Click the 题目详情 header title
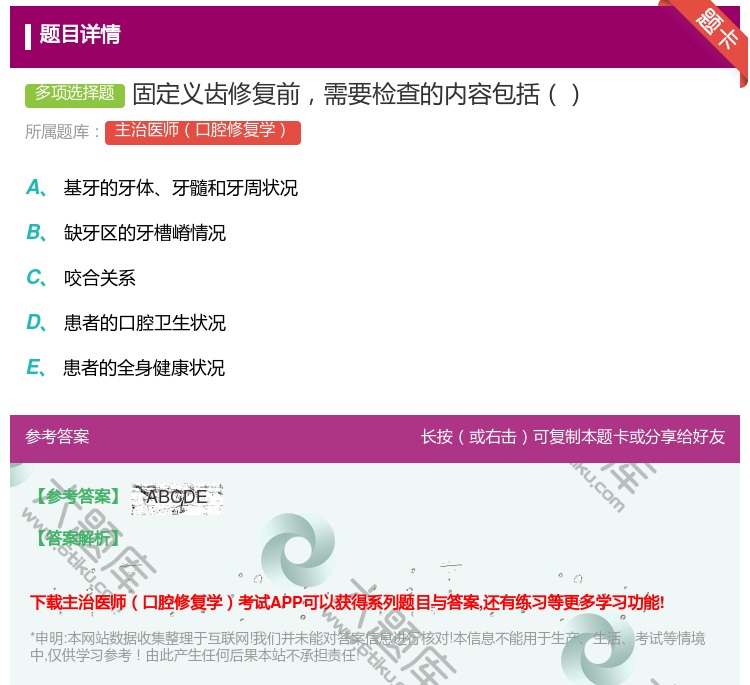The image size is (750, 685). point(80,34)
